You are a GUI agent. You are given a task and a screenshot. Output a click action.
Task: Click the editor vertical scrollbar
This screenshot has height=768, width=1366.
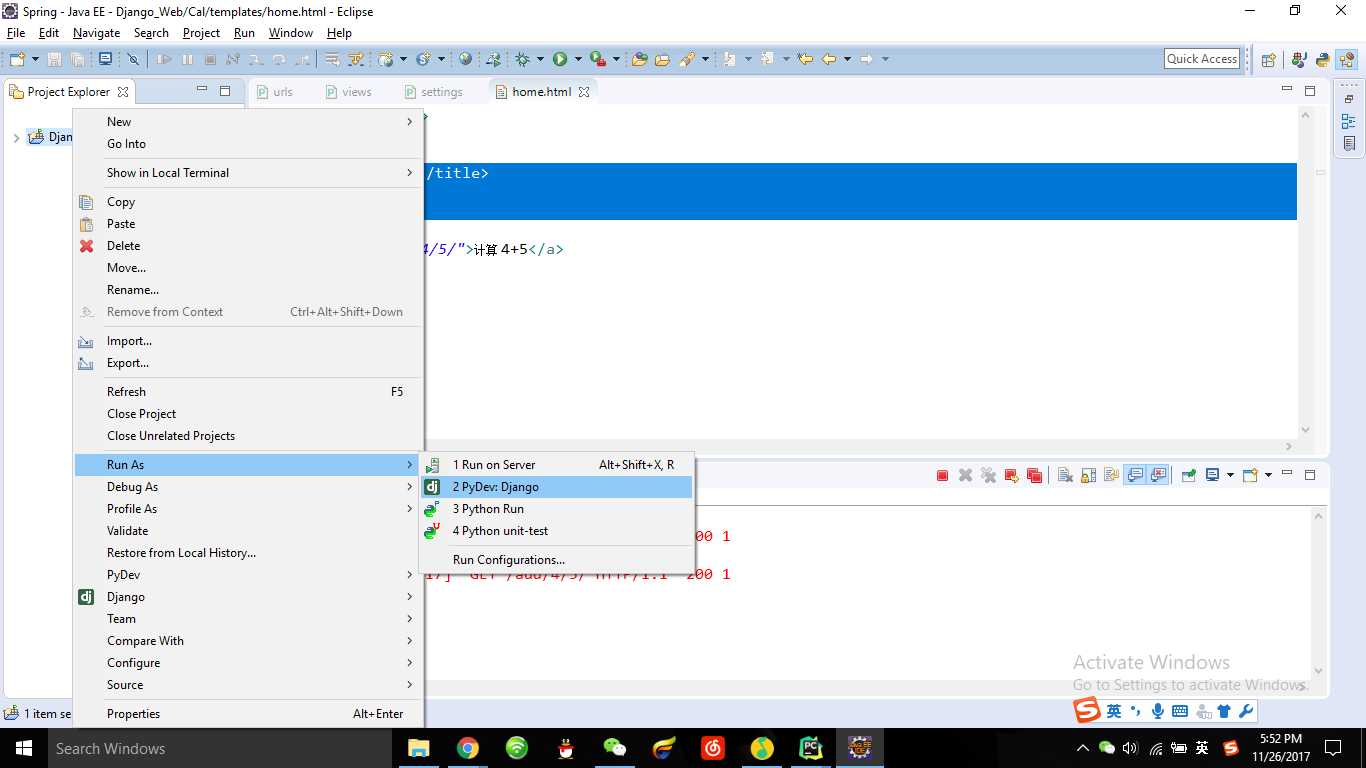[x=1305, y=273]
